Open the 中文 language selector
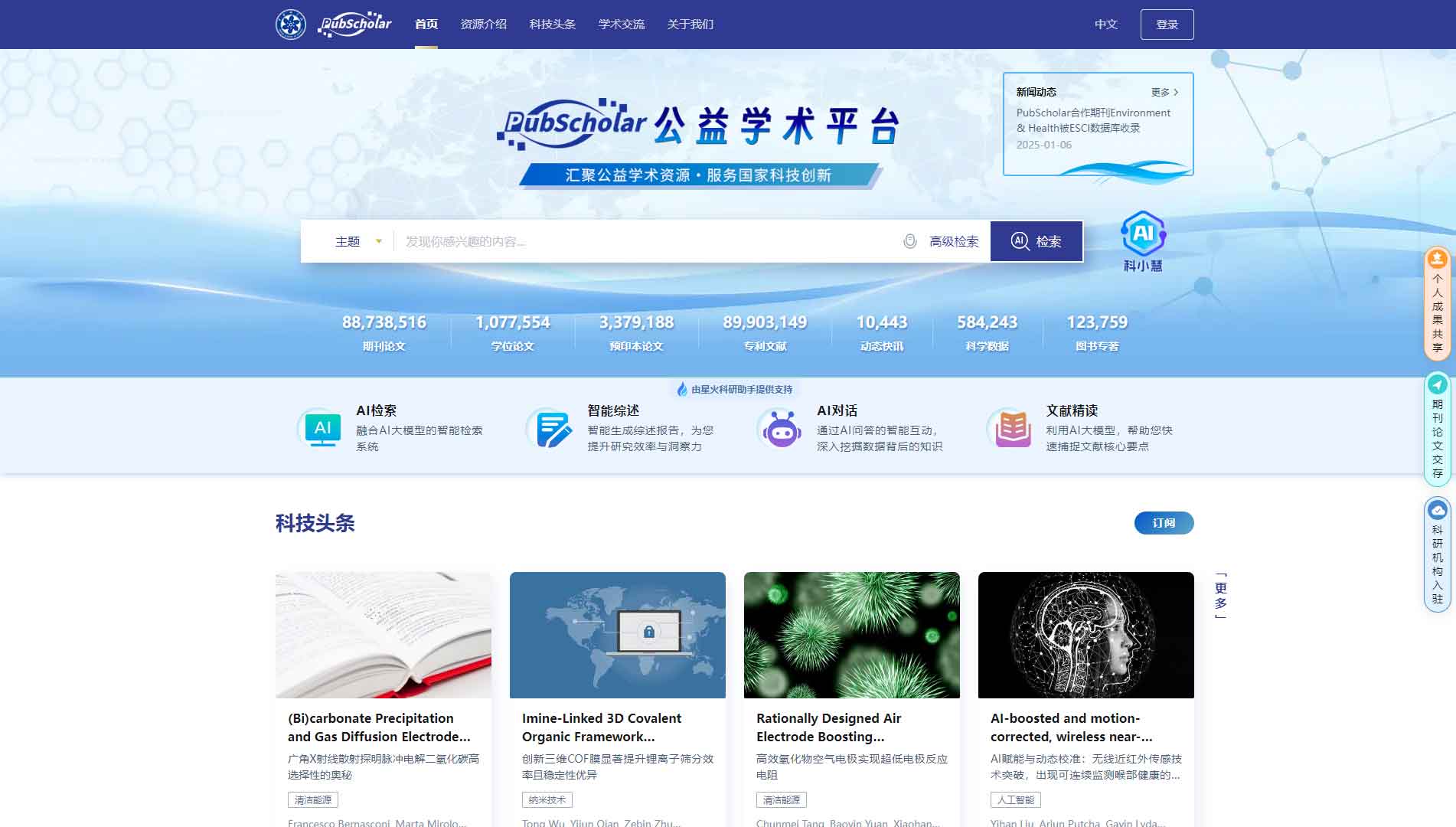1456x827 pixels. click(1106, 25)
